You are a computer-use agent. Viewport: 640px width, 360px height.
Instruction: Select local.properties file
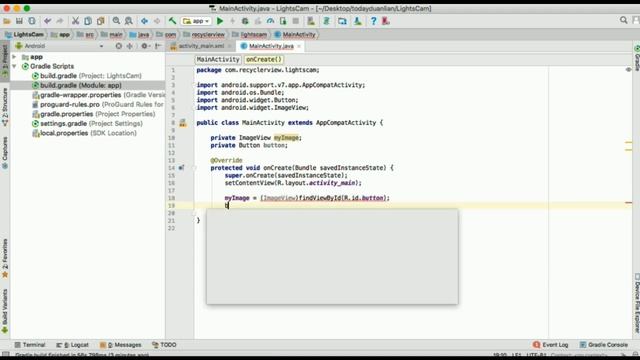84,133
